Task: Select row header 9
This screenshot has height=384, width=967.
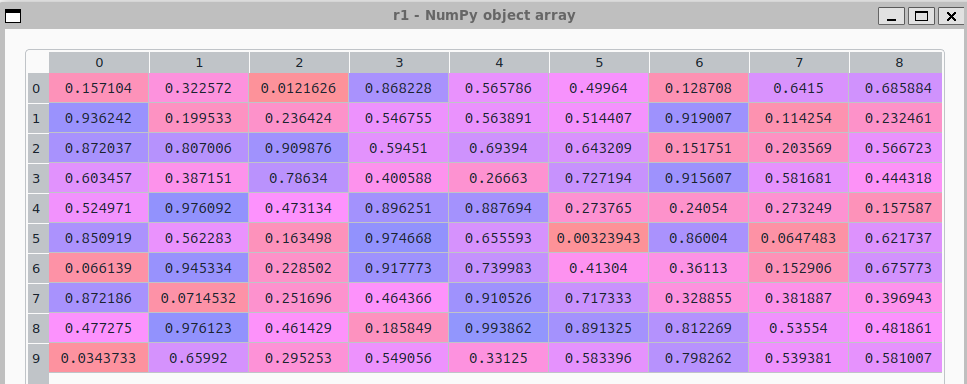Action: coord(36,358)
